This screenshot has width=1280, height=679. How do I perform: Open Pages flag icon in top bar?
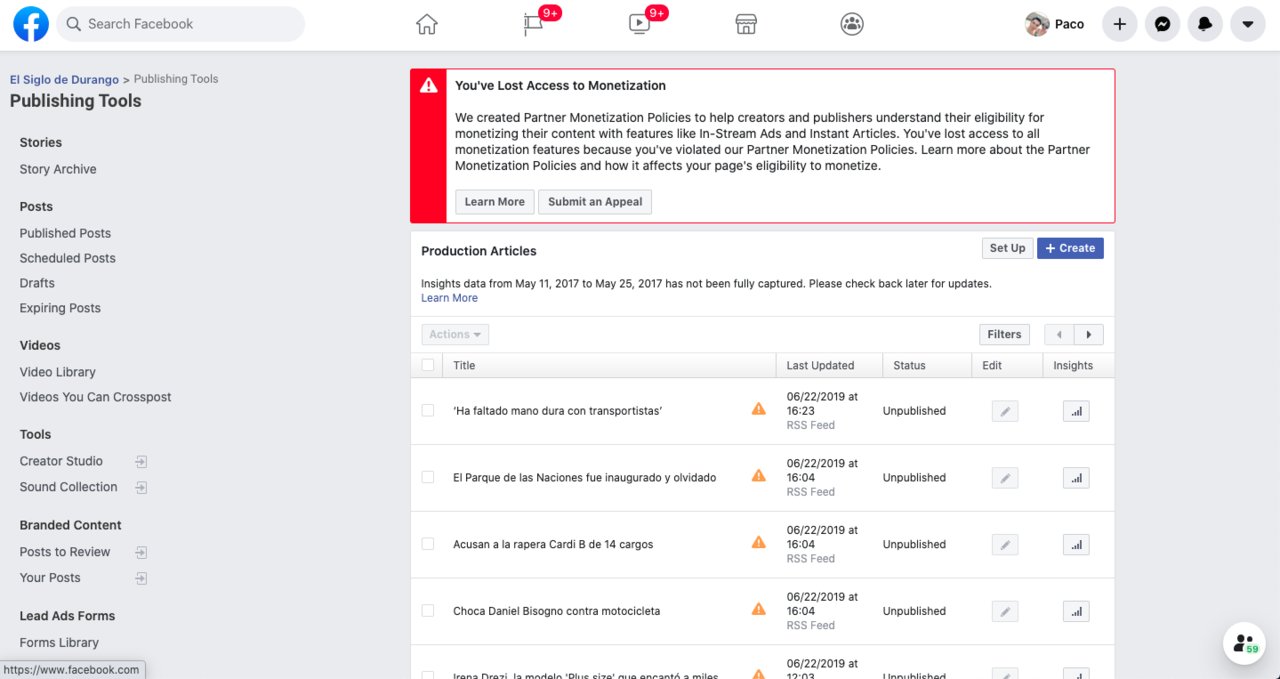(534, 24)
